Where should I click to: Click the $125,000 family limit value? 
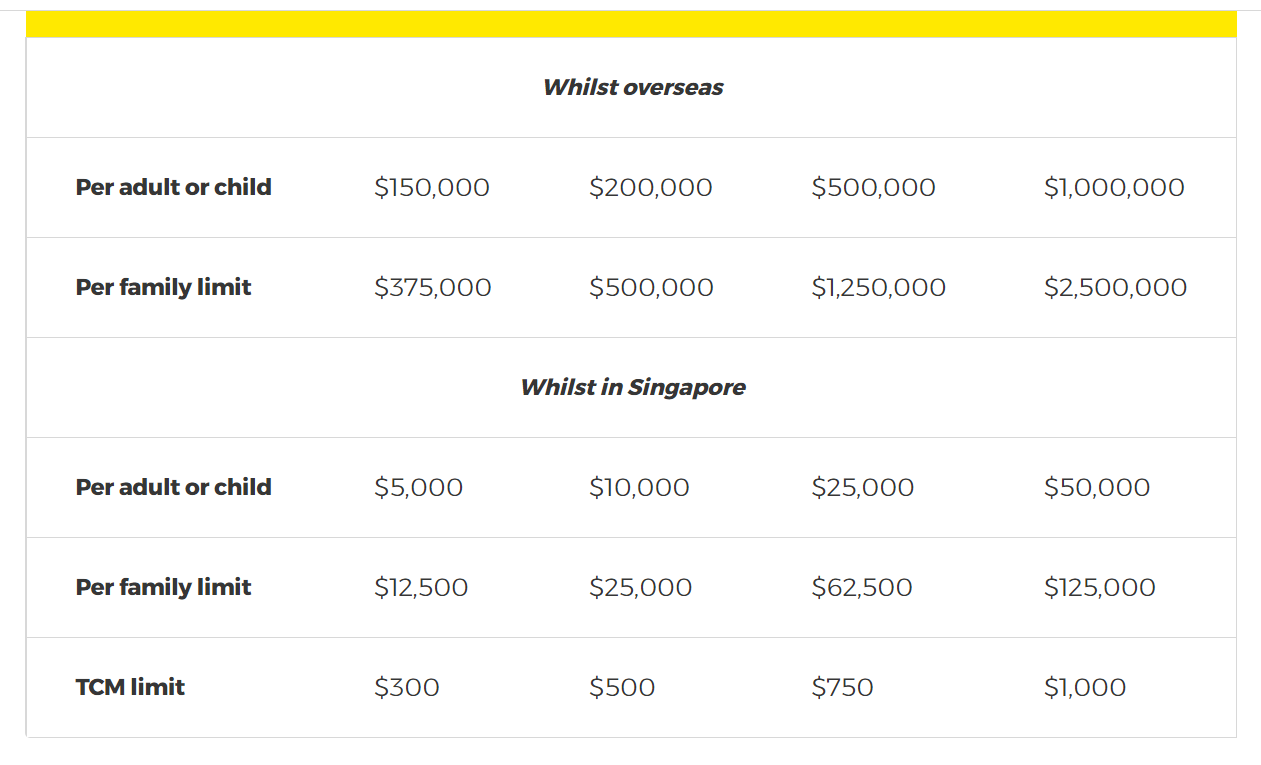point(1100,587)
